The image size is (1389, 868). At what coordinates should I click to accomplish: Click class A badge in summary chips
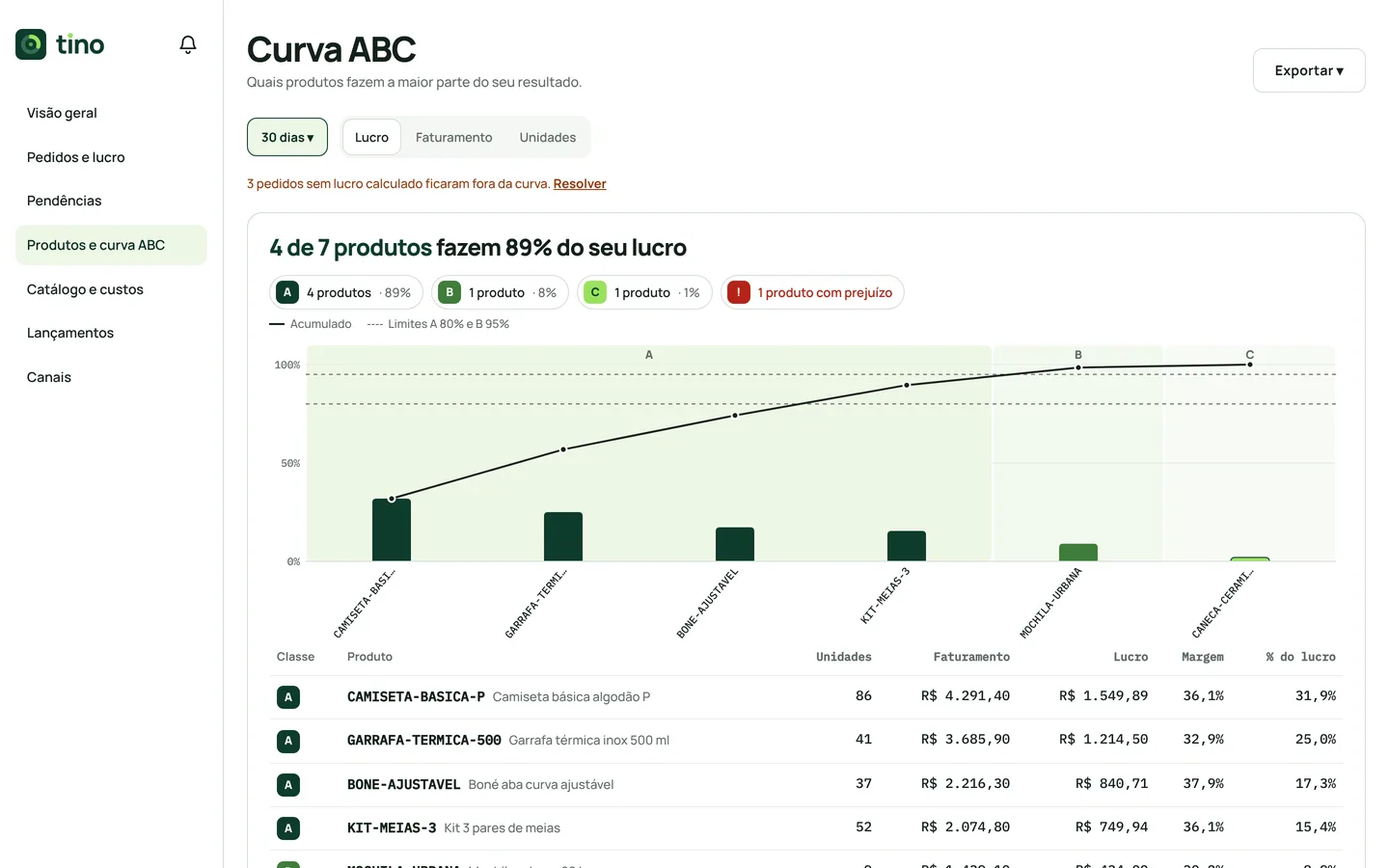tap(286, 292)
